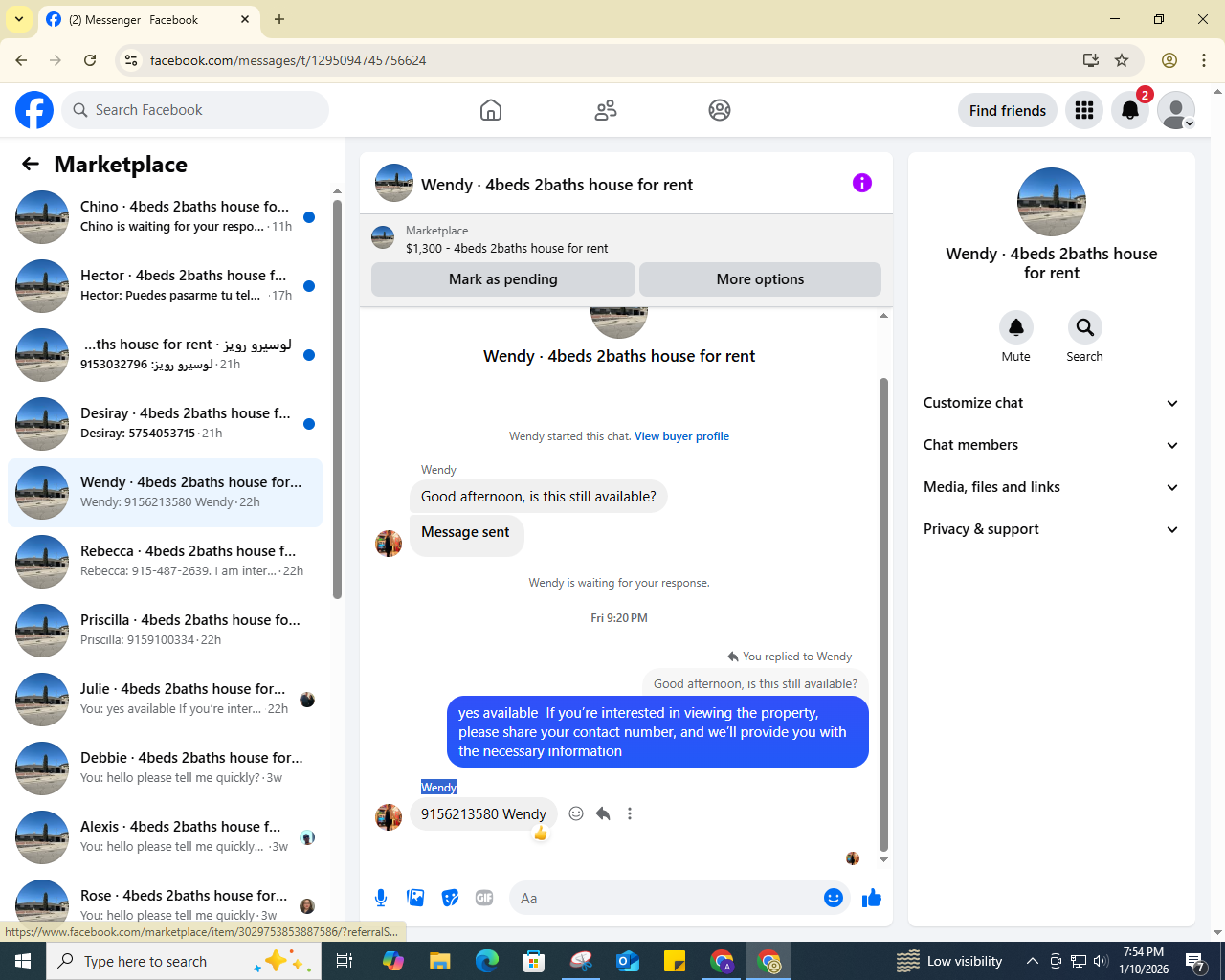Choose a sticker icon
The height and width of the screenshot is (980, 1225).
450,898
